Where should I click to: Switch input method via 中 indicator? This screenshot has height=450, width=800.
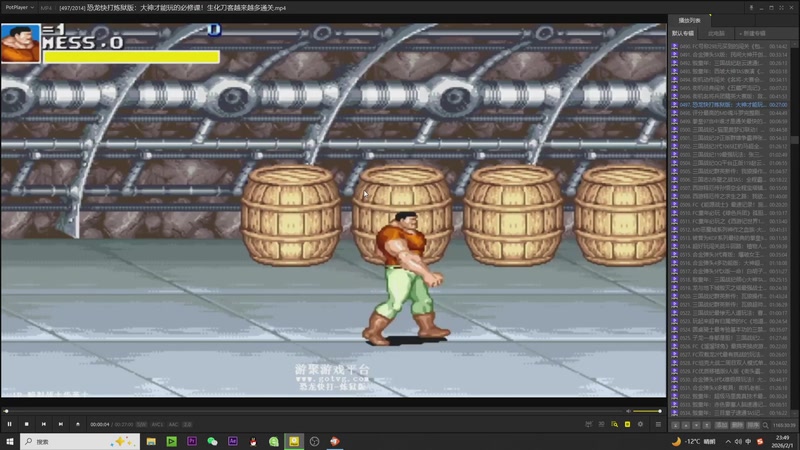pos(748,441)
